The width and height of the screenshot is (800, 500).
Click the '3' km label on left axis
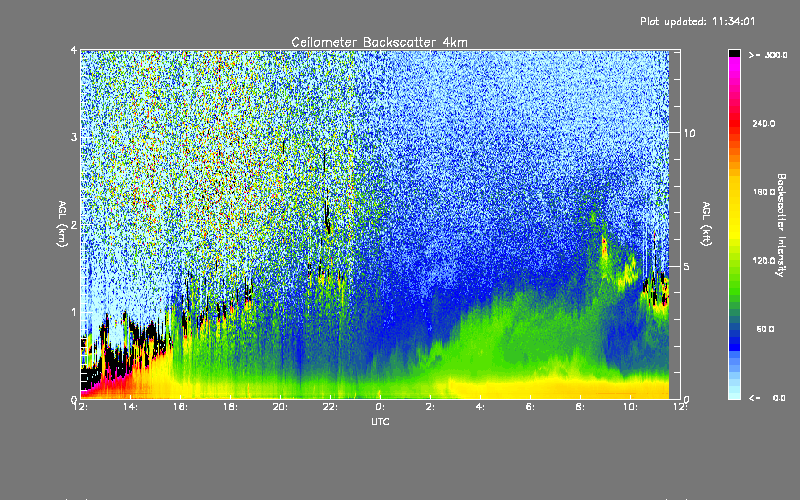74,138
